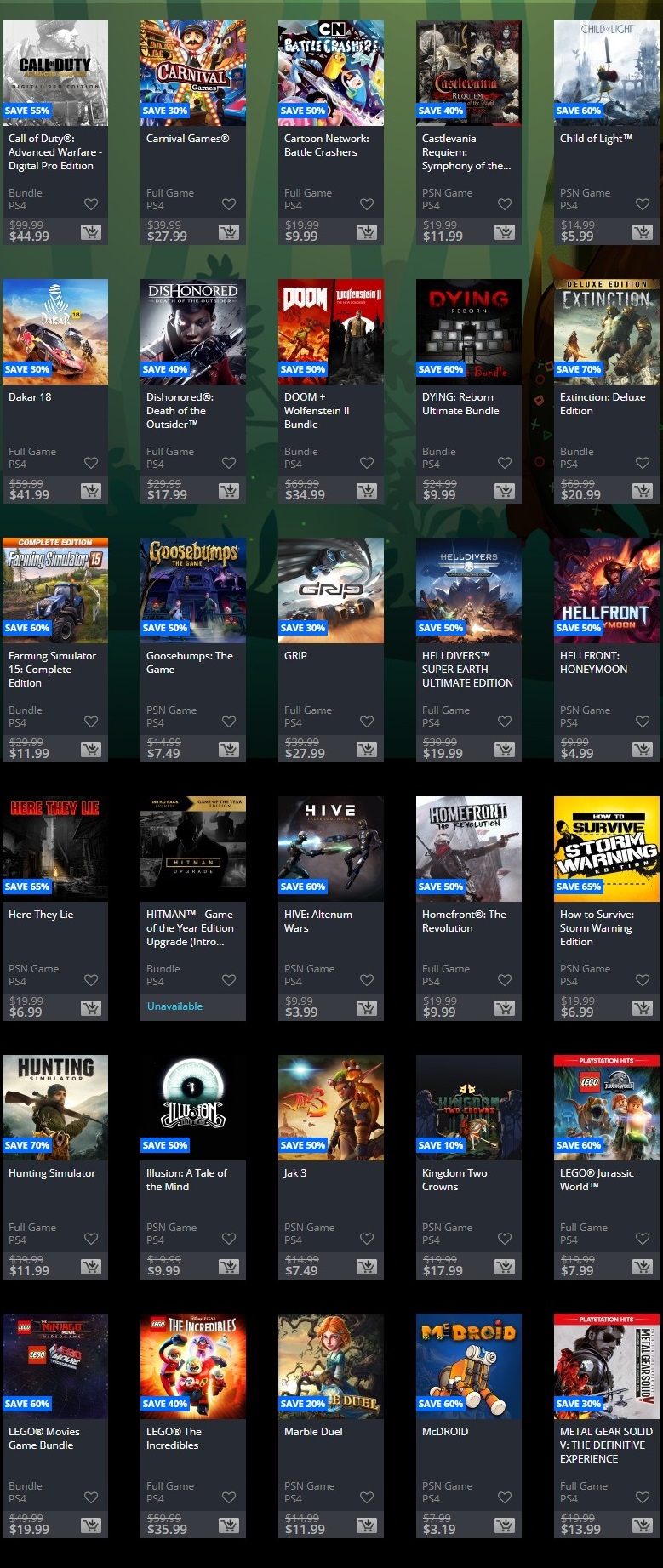This screenshot has height=1568, width=663.
Task: Add McDROID to cart
Action: (504, 1525)
